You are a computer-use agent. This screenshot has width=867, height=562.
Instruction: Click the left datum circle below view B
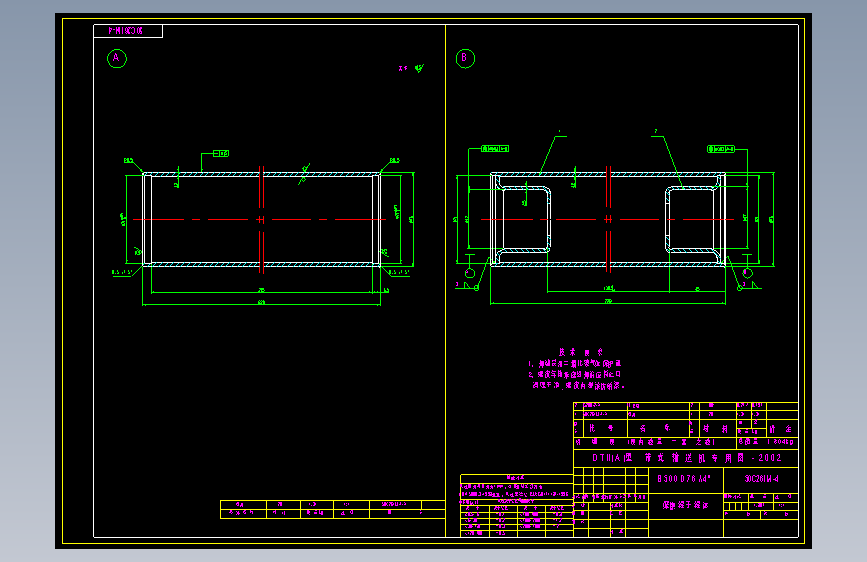[x=470, y=273]
